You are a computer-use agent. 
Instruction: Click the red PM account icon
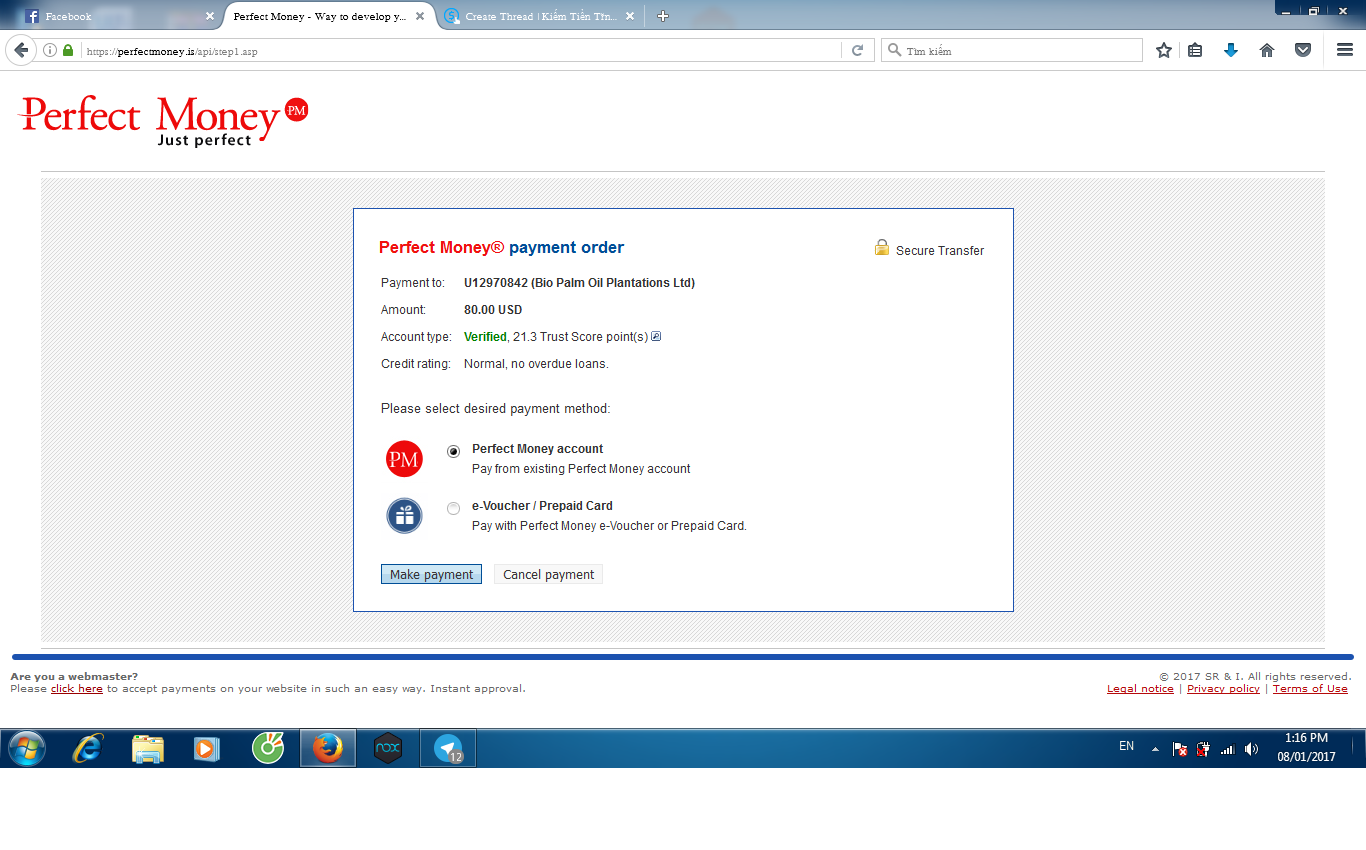(x=404, y=459)
